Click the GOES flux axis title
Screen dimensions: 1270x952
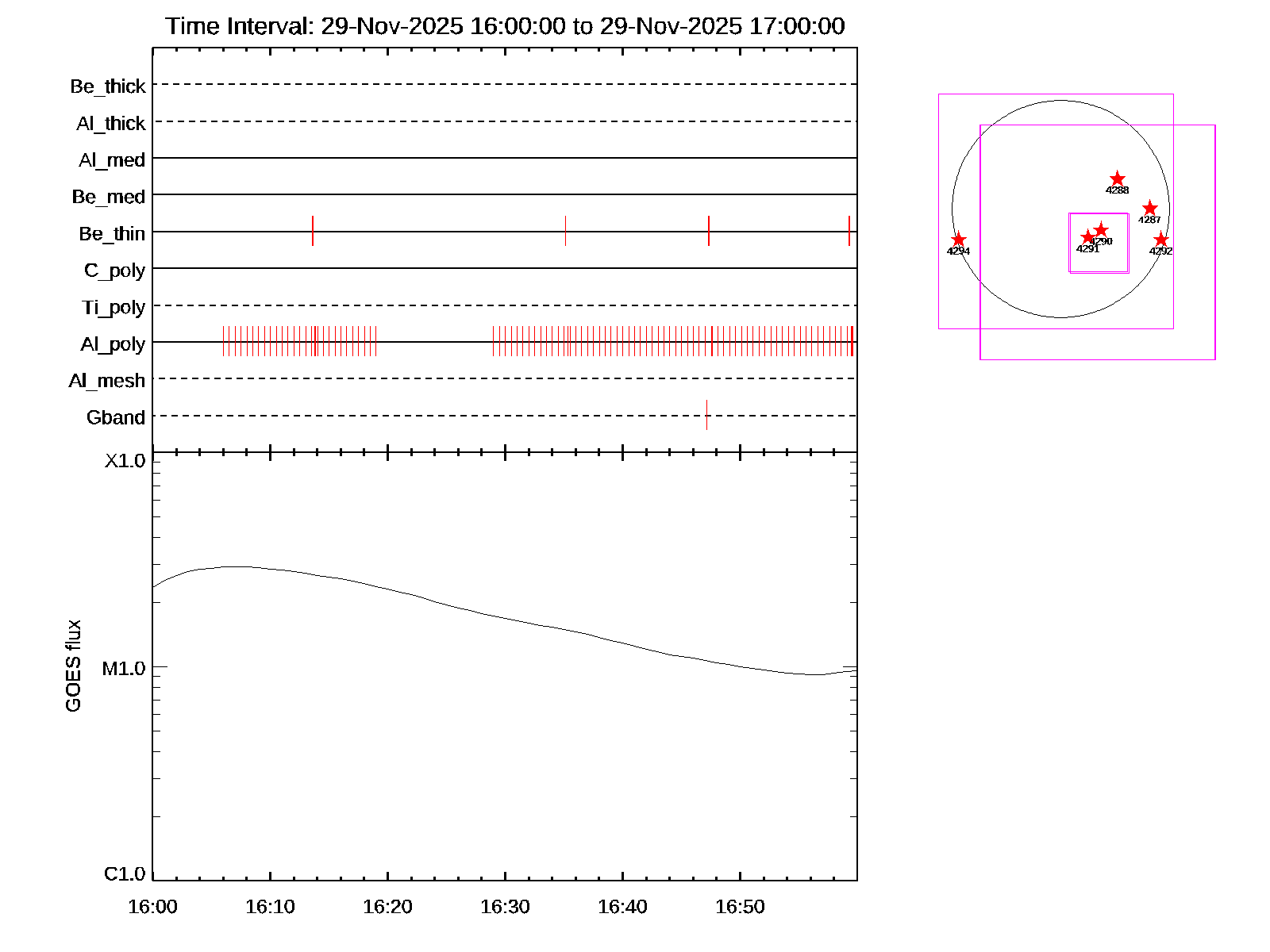coord(73,666)
